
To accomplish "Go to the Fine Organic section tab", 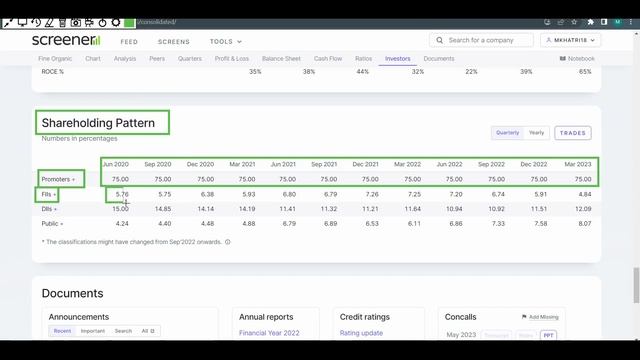I will point(55,59).
